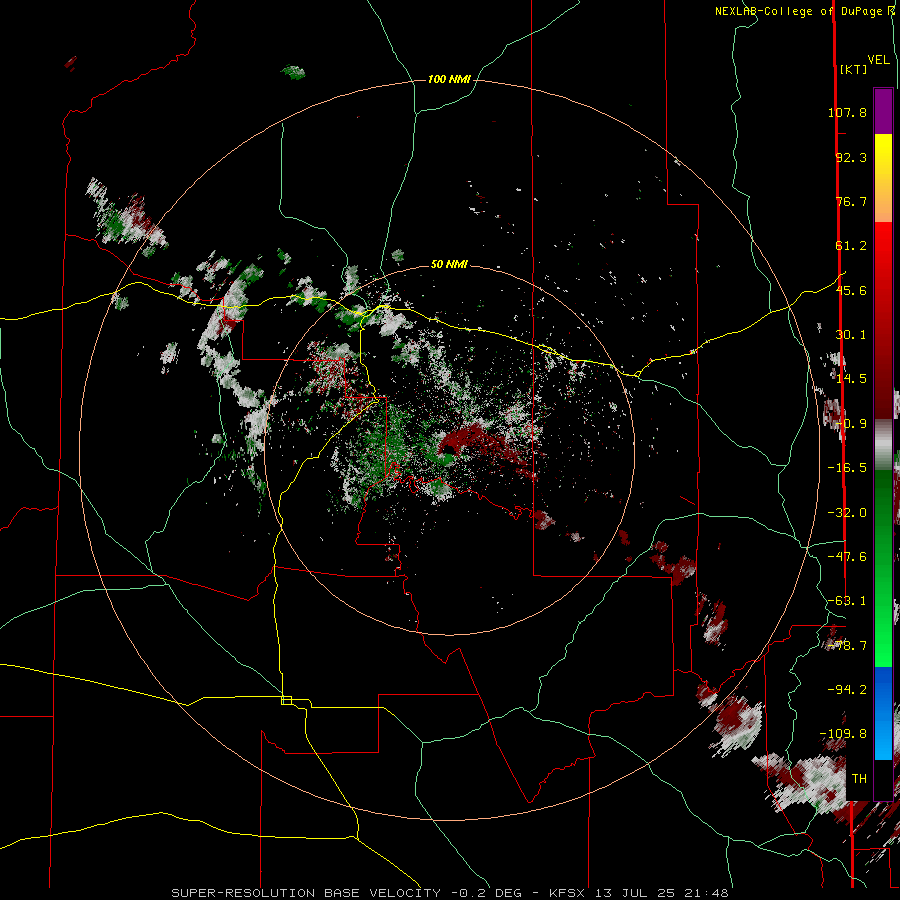Select the 92.3 velocity scale value

point(851,157)
